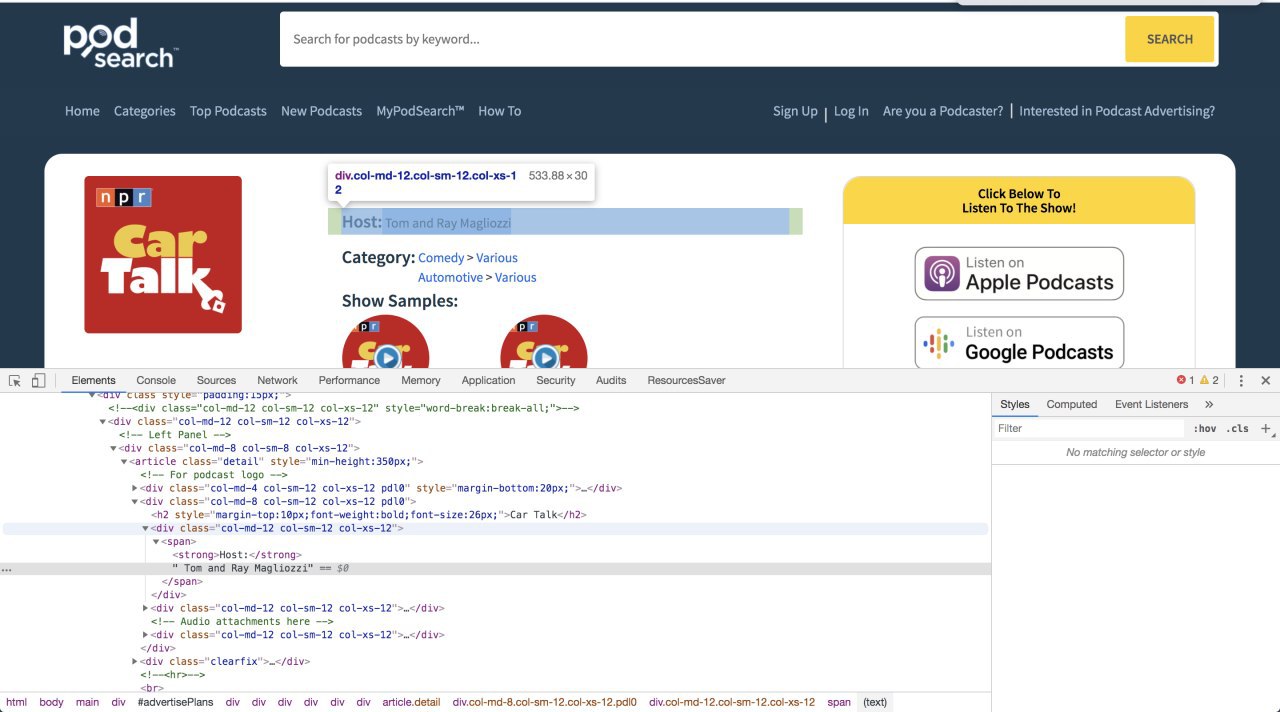This screenshot has width=1280, height=712.
Task: Open the Audits tab
Action: [611, 381]
